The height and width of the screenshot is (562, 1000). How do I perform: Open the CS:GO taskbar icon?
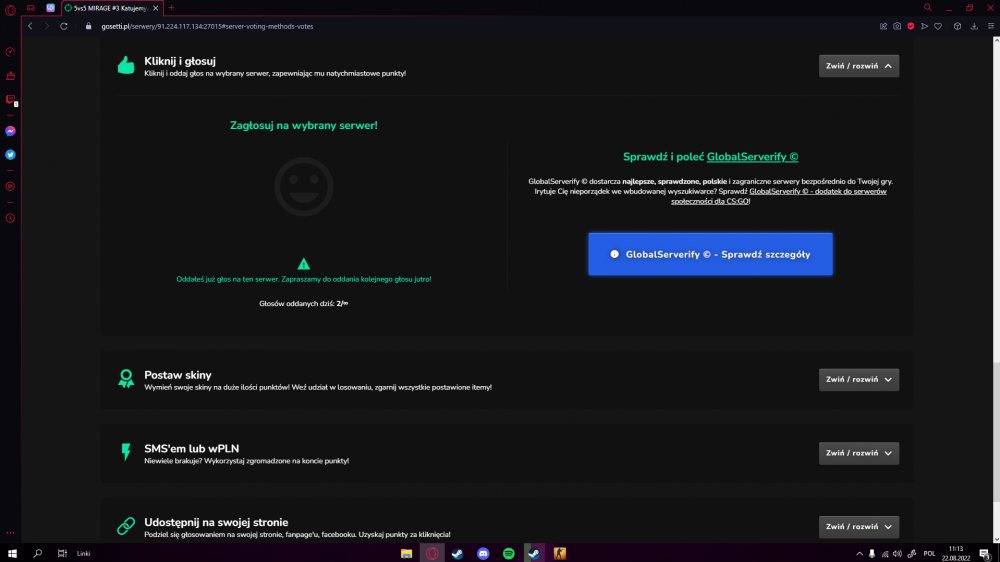559,553
